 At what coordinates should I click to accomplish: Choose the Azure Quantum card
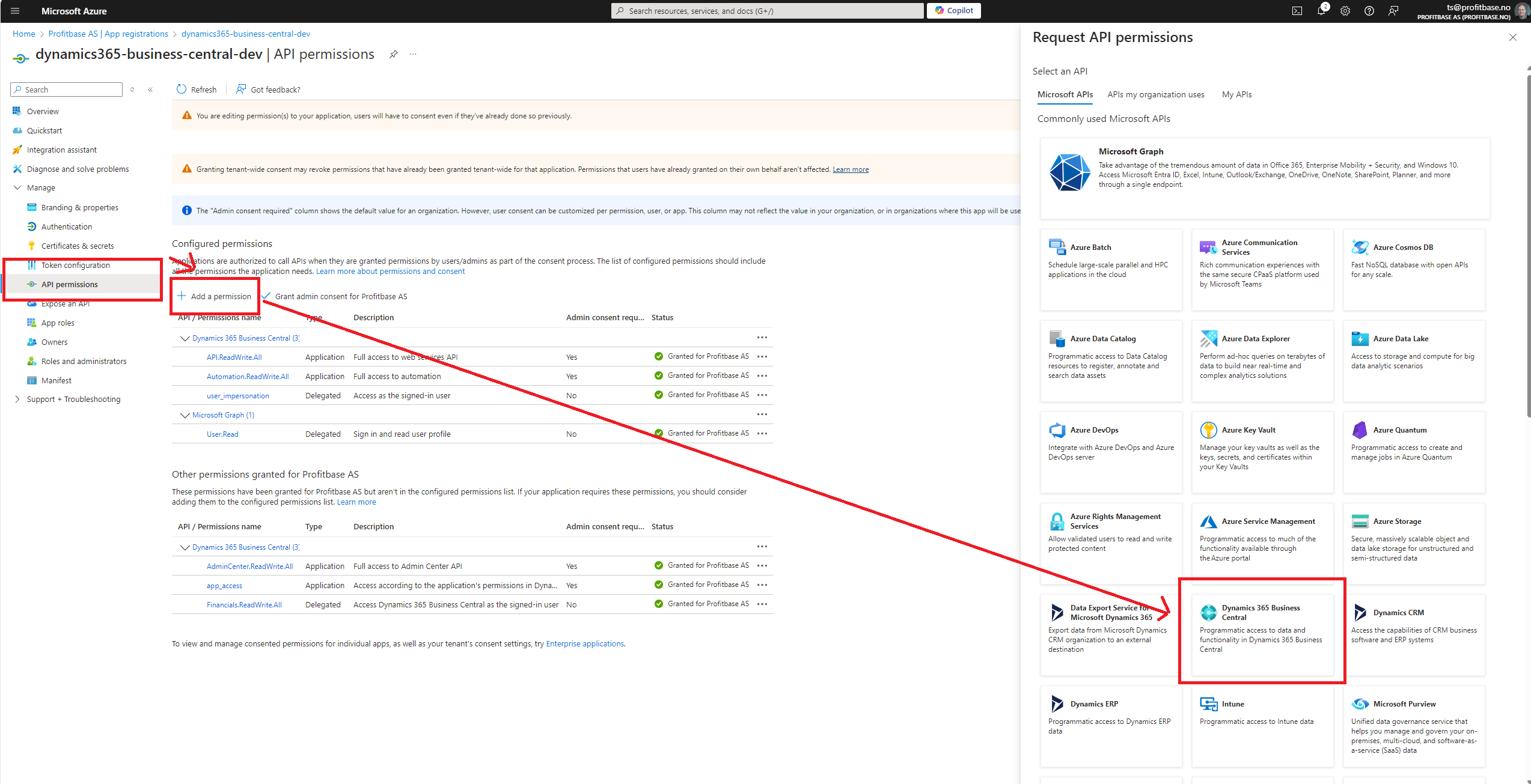point(1414,452)
